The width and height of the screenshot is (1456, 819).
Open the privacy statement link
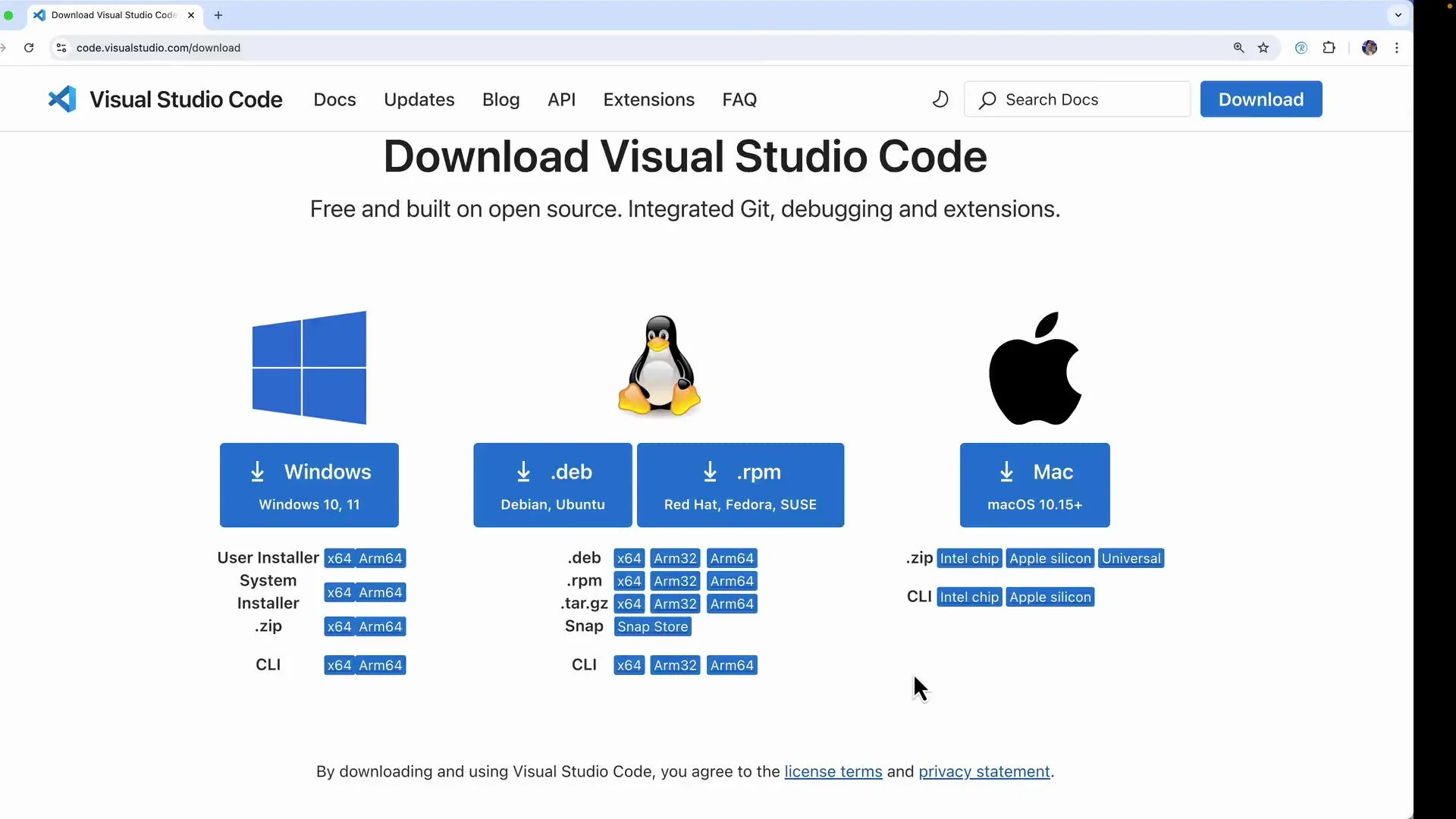984,771
